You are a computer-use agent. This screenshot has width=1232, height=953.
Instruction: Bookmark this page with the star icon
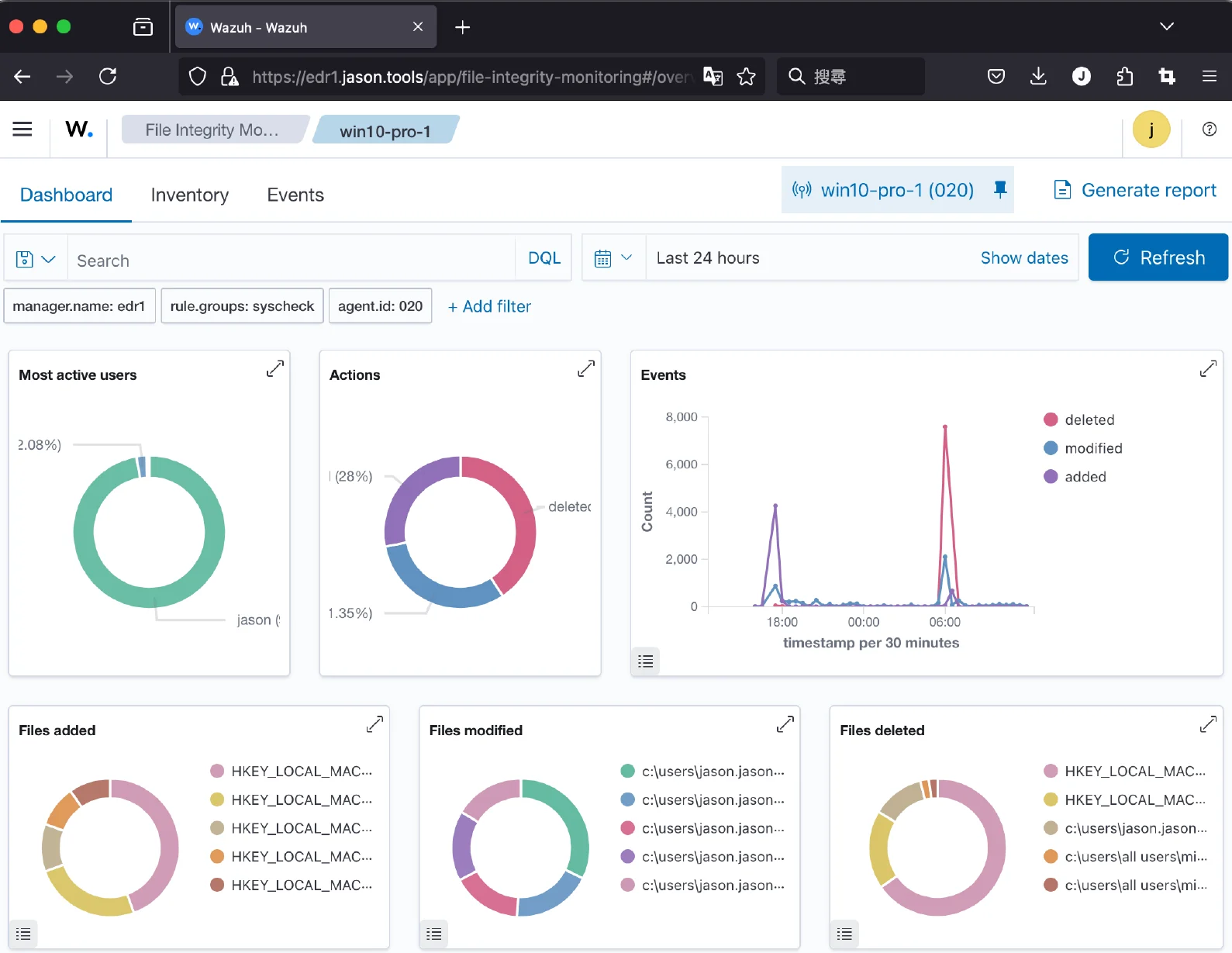746,76
